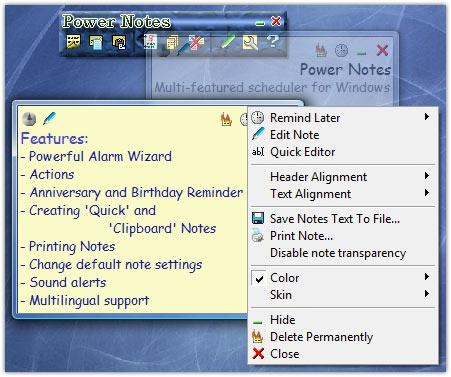Choose Close in the context menu
451x377 pixels.
343,354
